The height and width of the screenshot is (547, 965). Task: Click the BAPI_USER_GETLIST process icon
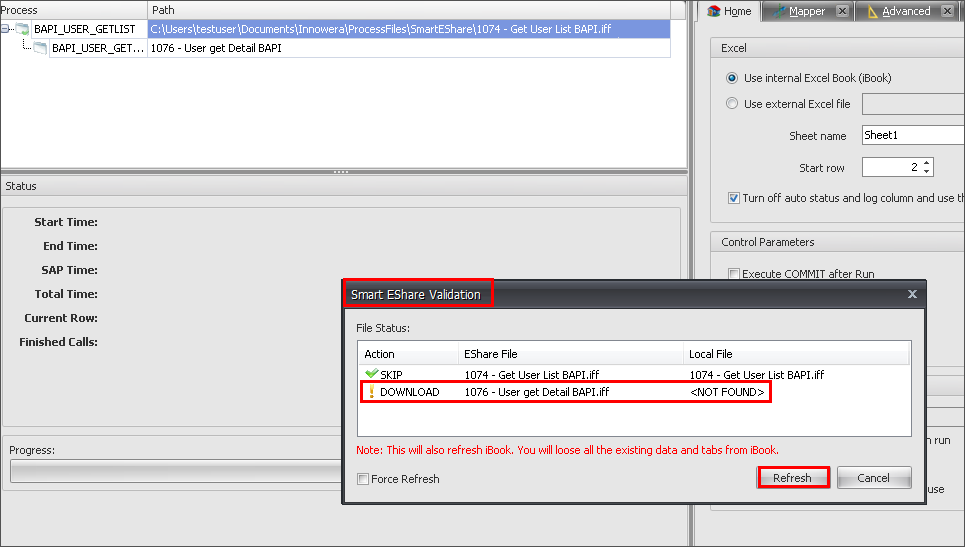[x=22, y=29]
